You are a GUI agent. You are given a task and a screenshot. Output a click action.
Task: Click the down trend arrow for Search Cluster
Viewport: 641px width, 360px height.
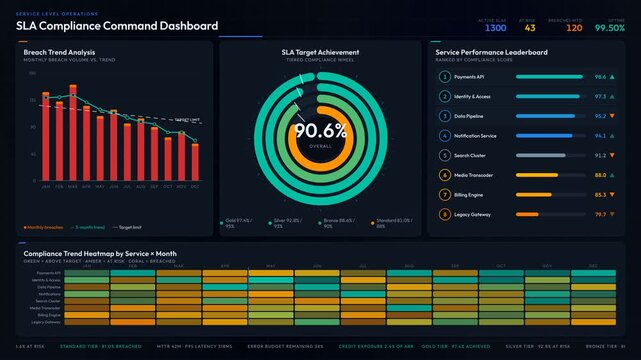pos(612,155)
